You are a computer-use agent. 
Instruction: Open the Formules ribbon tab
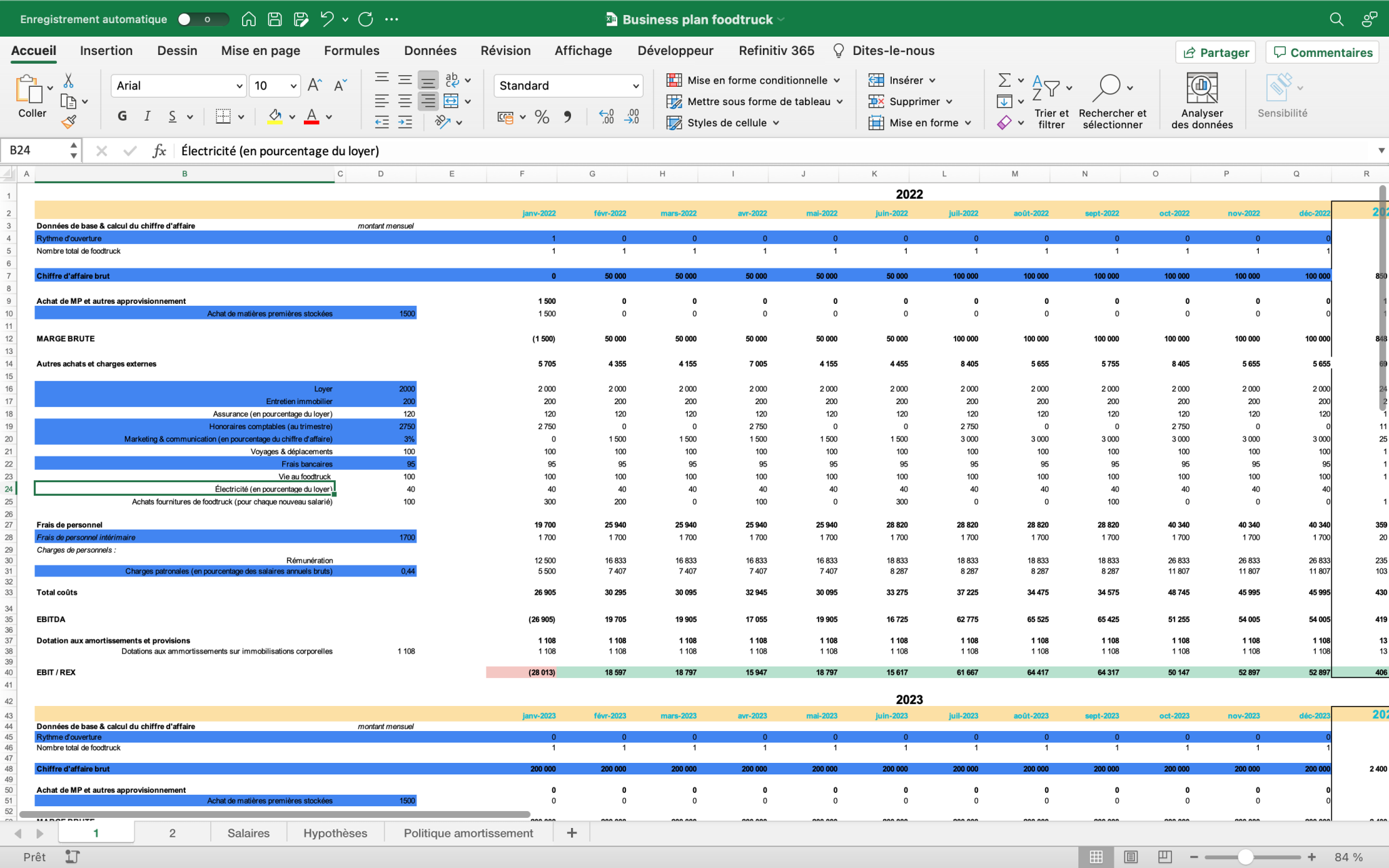point(351,50)
